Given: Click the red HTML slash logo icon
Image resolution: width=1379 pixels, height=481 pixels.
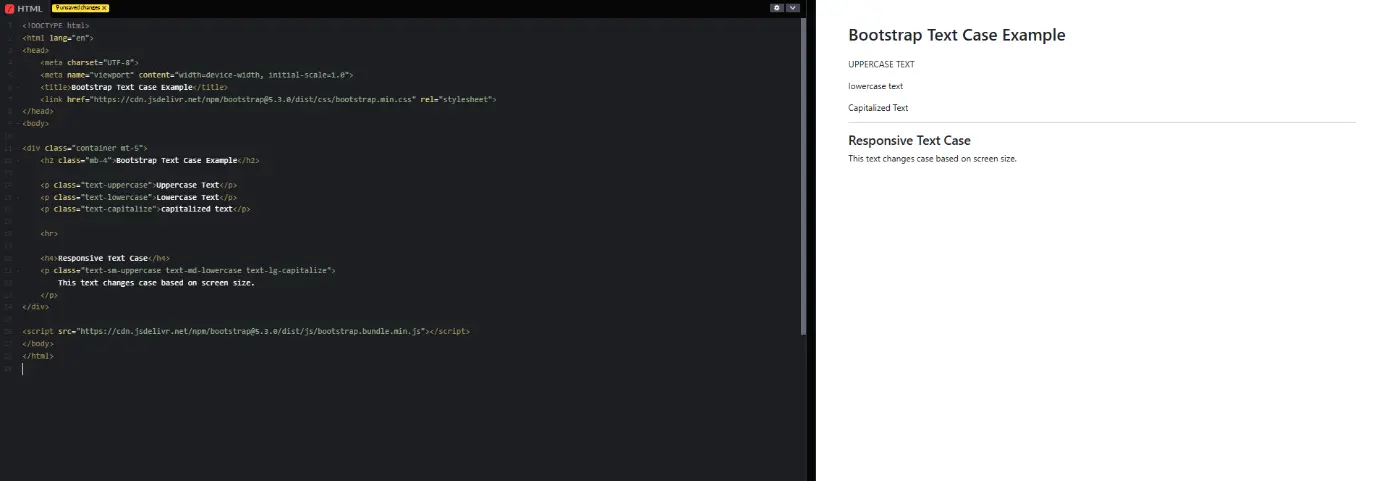Looking at the screenshot, I should [9, 8].
